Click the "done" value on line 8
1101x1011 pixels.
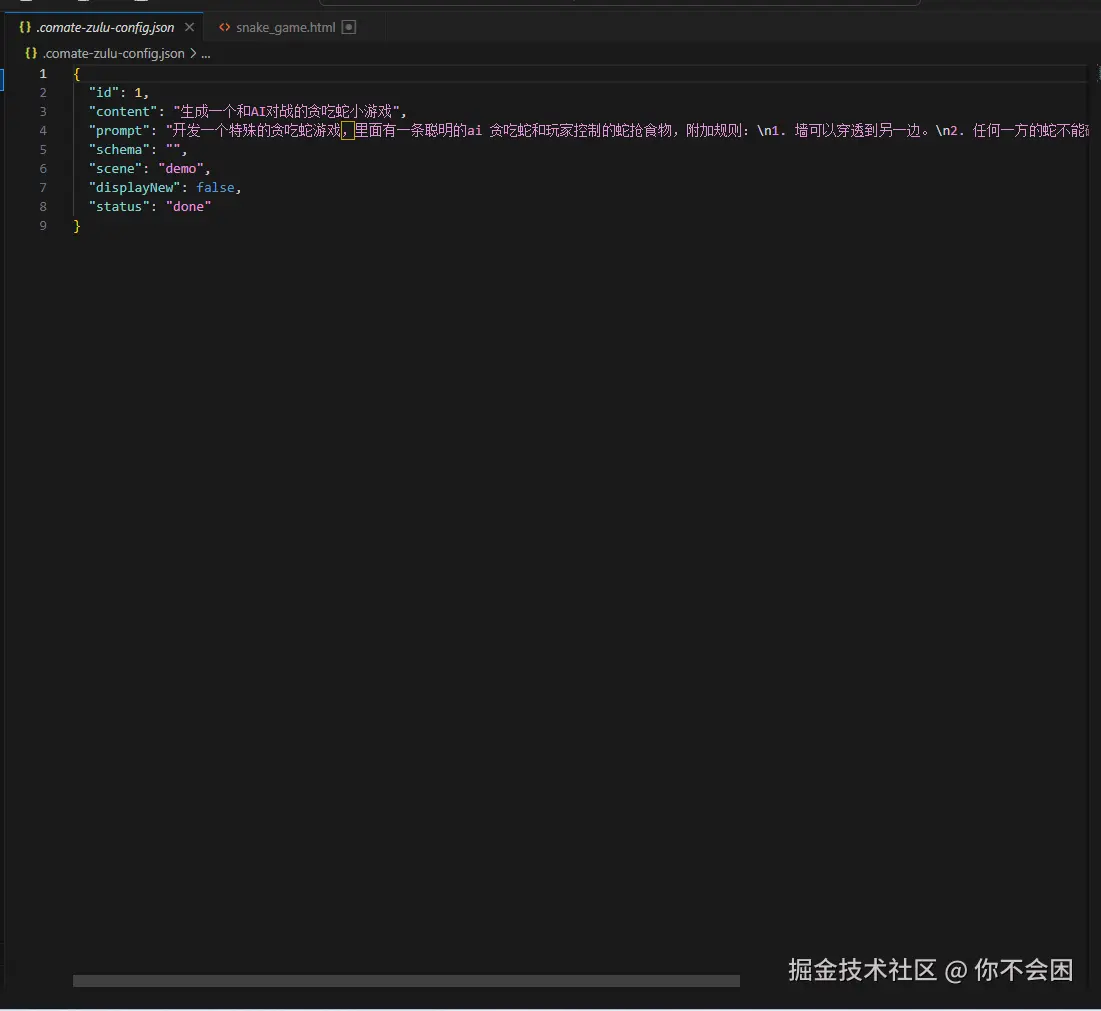point(188,206)
